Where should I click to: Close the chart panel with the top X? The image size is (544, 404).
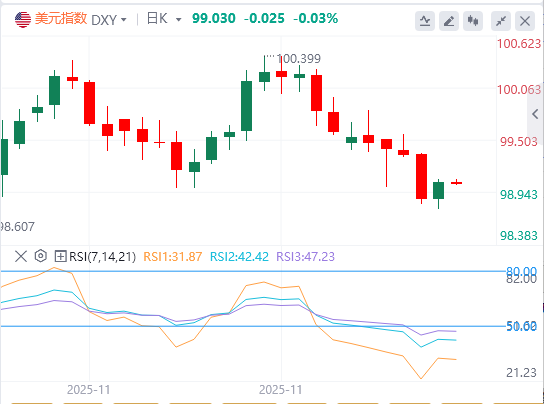point(525,21)
